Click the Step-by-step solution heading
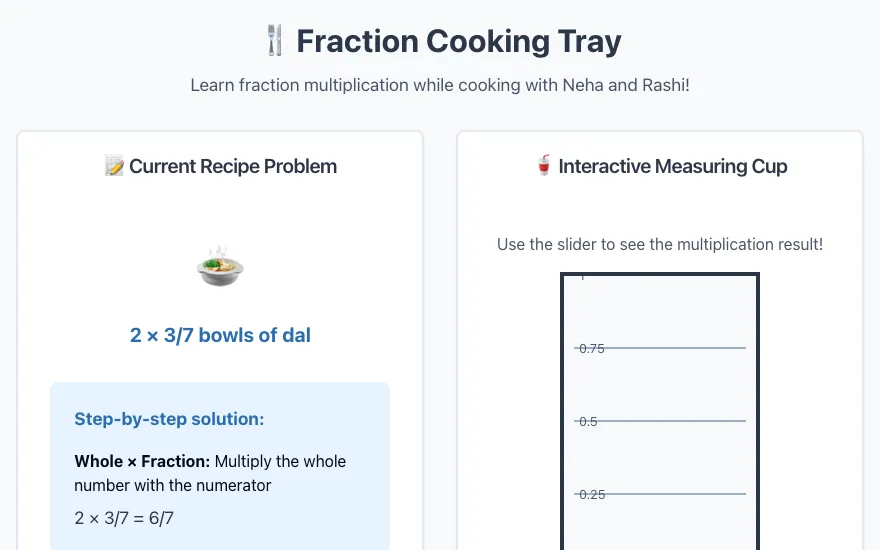Image resolution: width=880 pixels, height=550 pixels. tap(169, 419)
